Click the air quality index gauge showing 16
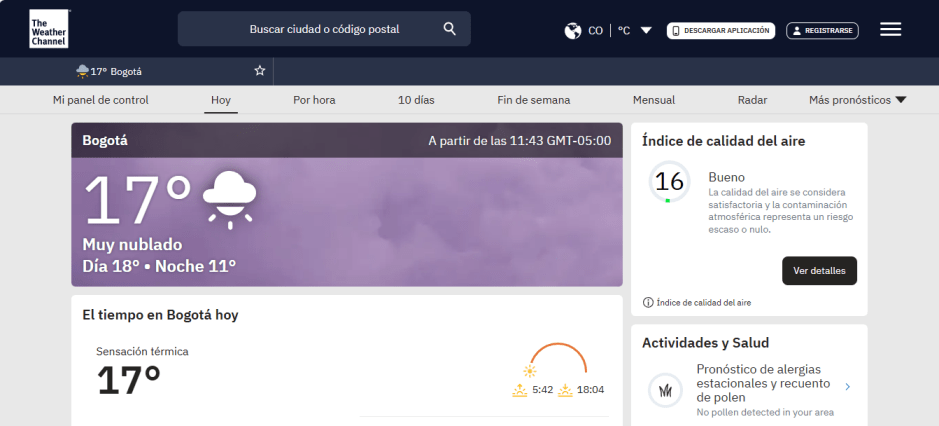The width and height of the screenshot is (939, 426). click(x=669, y=182)
